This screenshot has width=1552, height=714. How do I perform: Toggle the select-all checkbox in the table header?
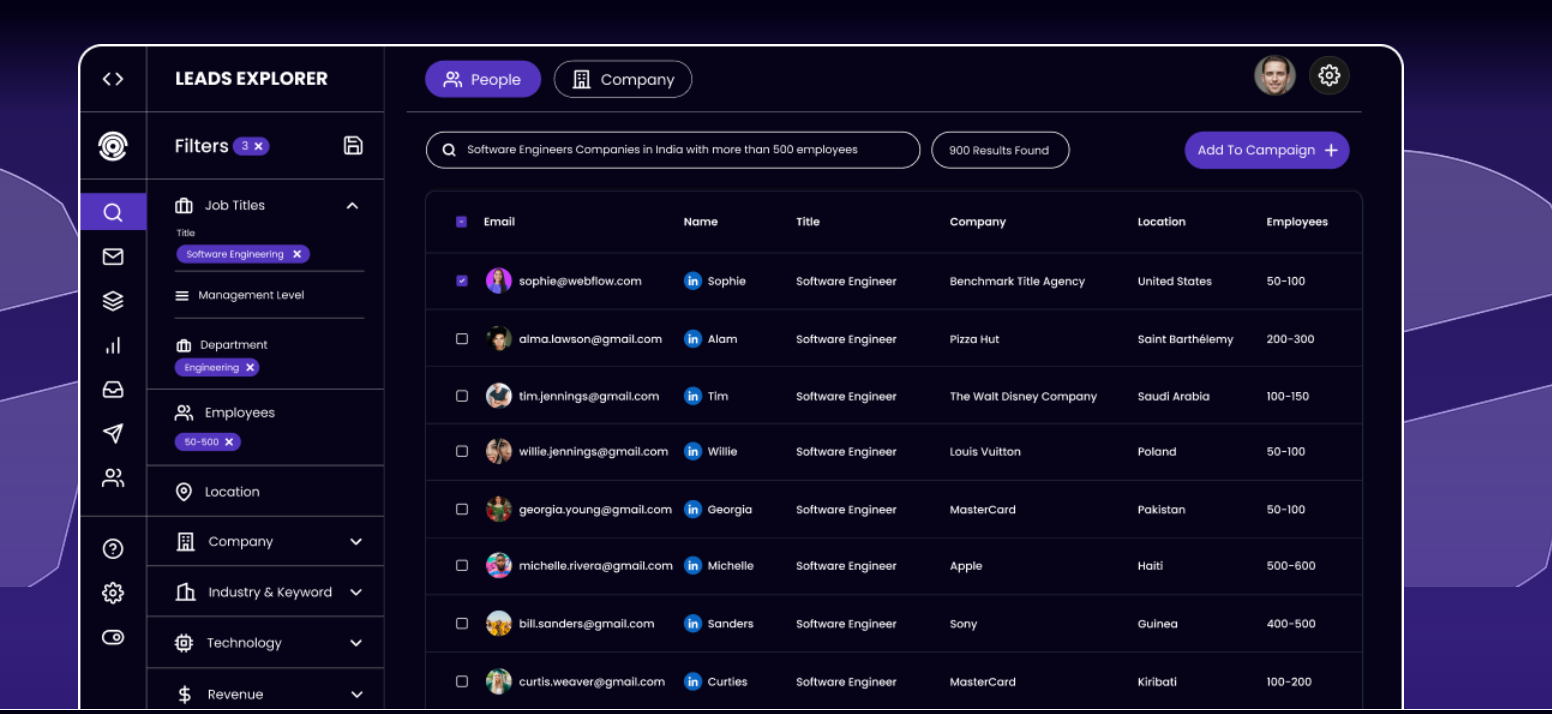point(461,221)
